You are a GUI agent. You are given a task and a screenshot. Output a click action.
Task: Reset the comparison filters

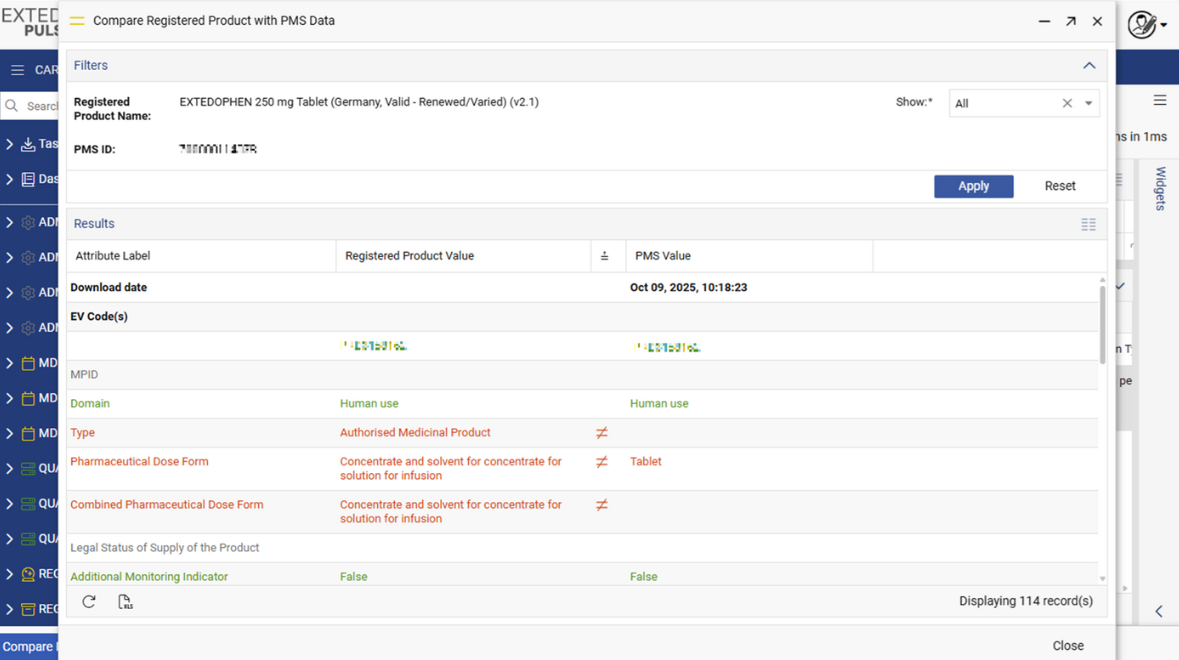coord(1059,186)
